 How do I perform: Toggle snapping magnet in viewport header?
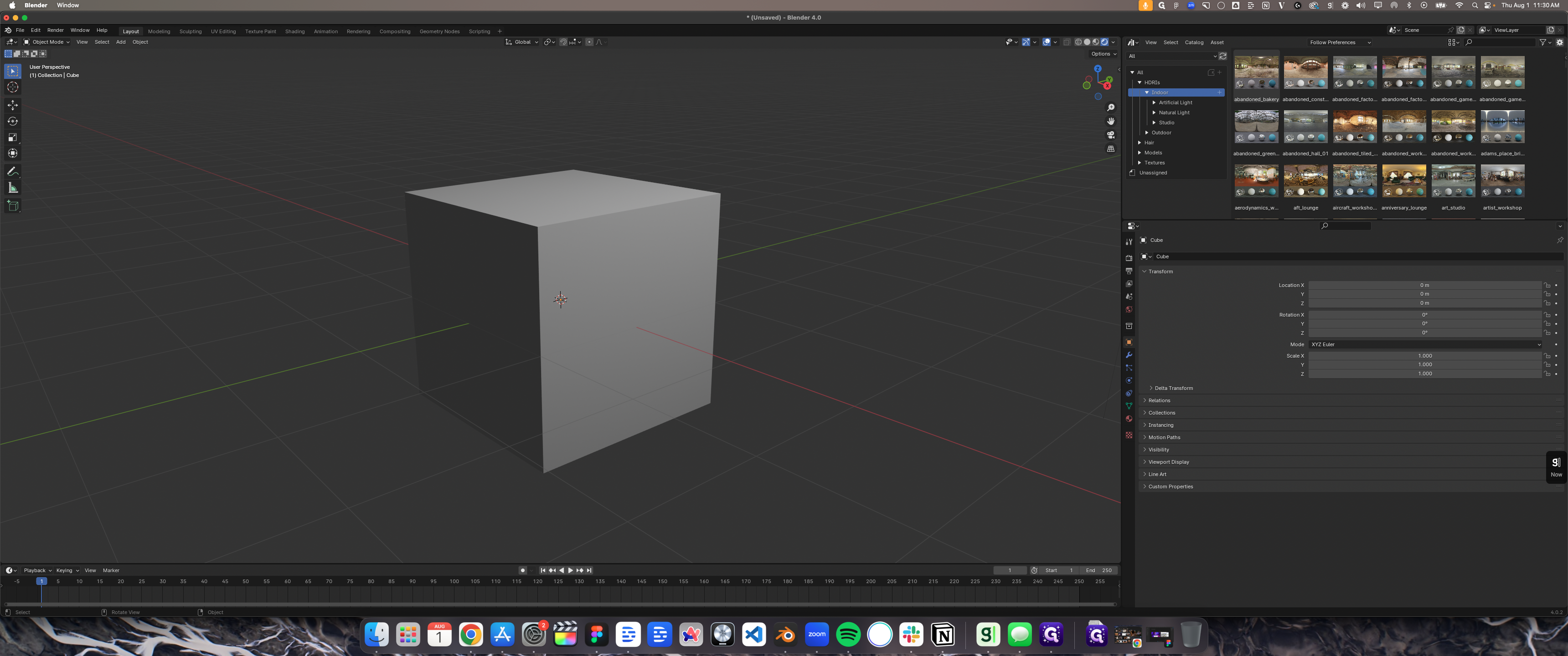tap(563, 42)
